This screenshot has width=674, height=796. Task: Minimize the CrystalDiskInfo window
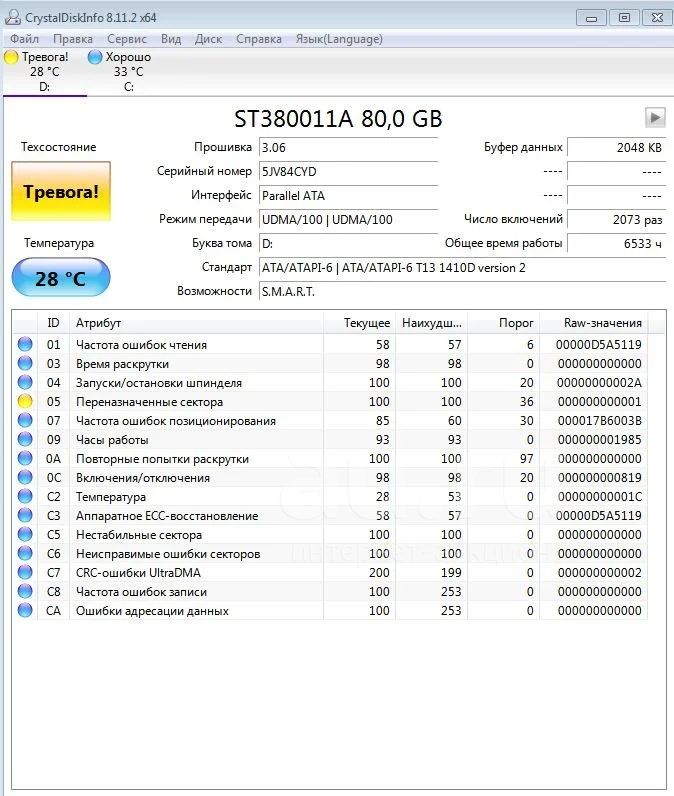[591, 18]
